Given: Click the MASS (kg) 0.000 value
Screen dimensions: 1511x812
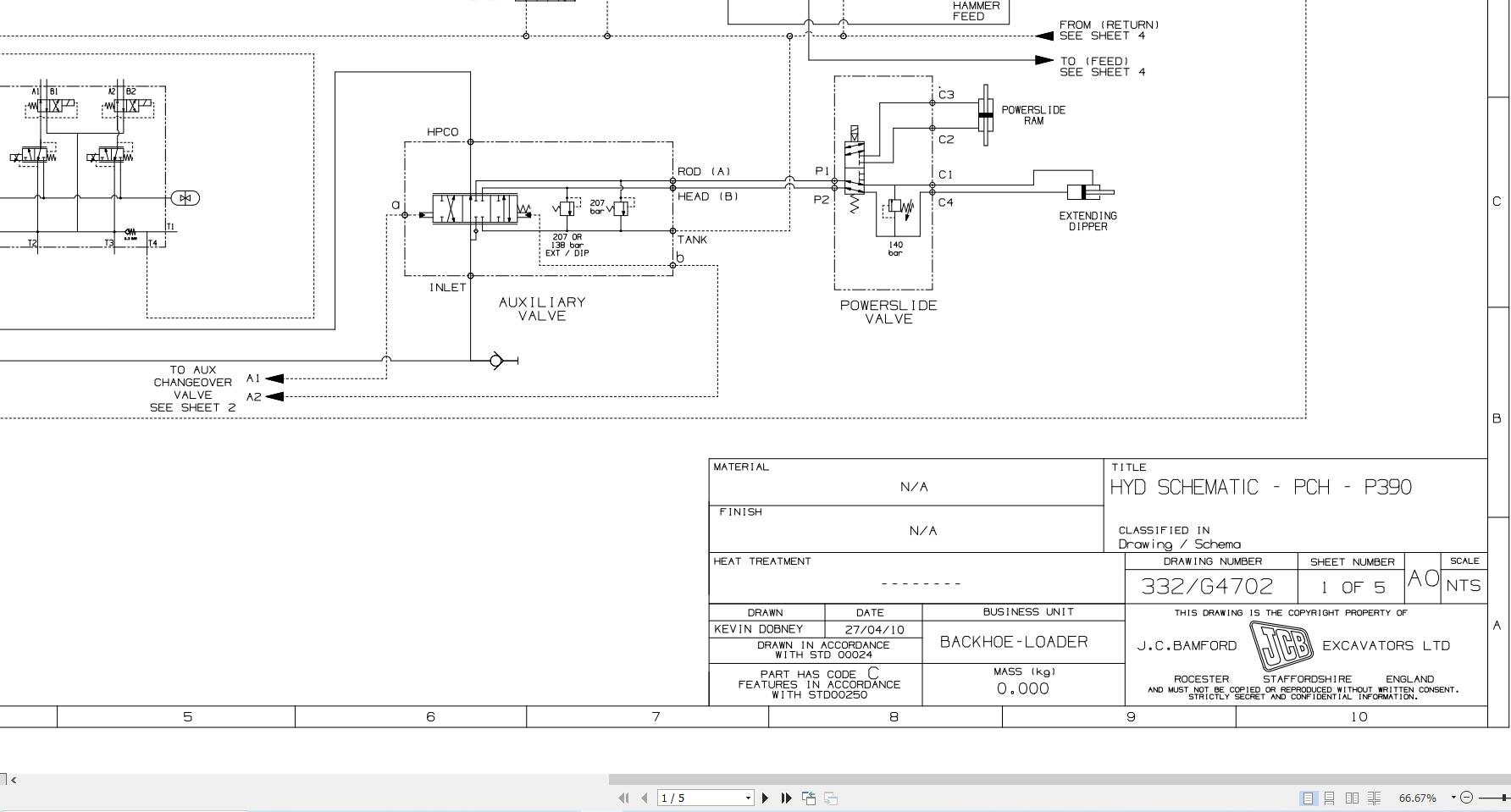Looking at the screenshot, I should (x=1023, y=689).
